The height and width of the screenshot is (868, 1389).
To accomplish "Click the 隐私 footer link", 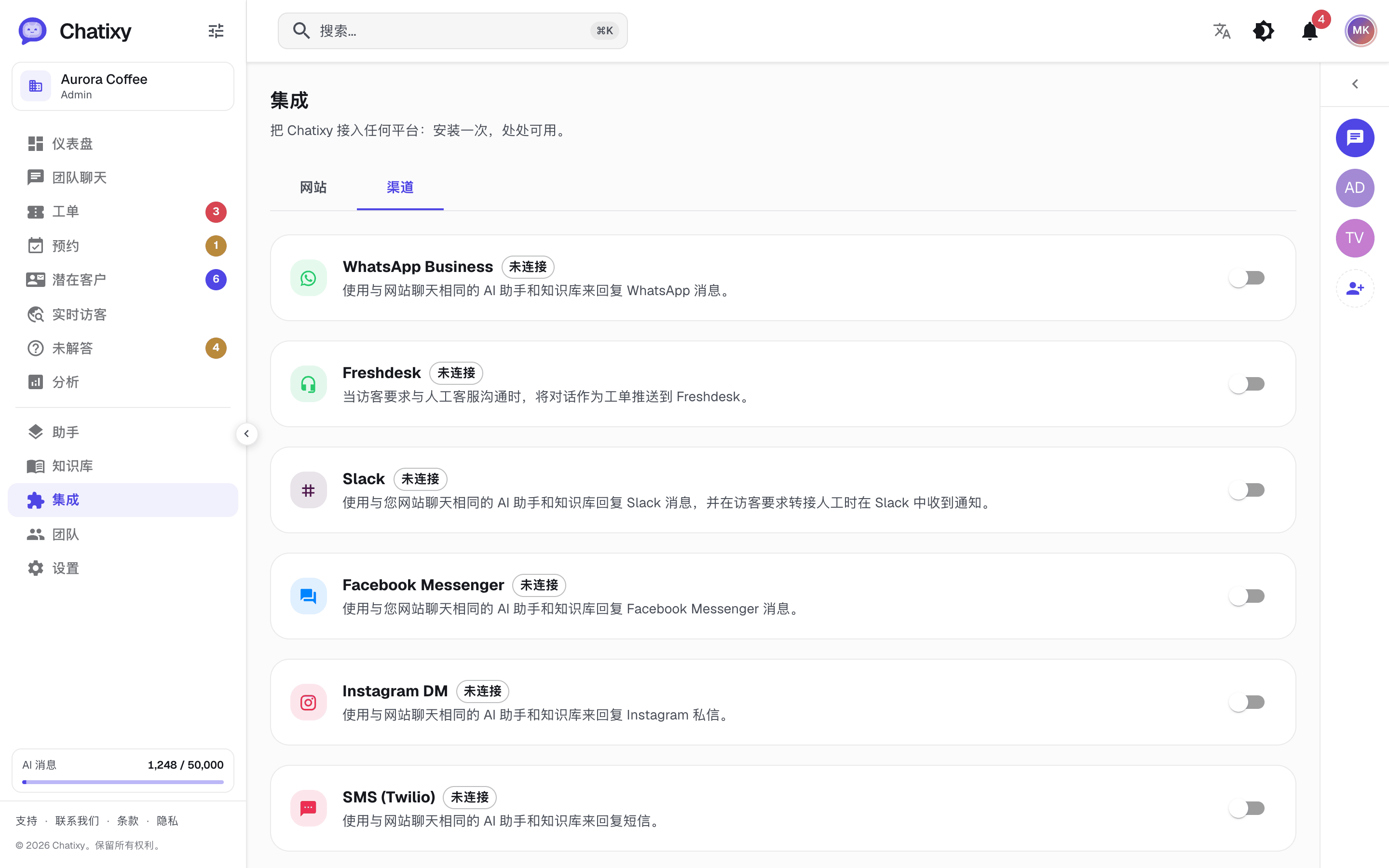I will pos(168,821).
